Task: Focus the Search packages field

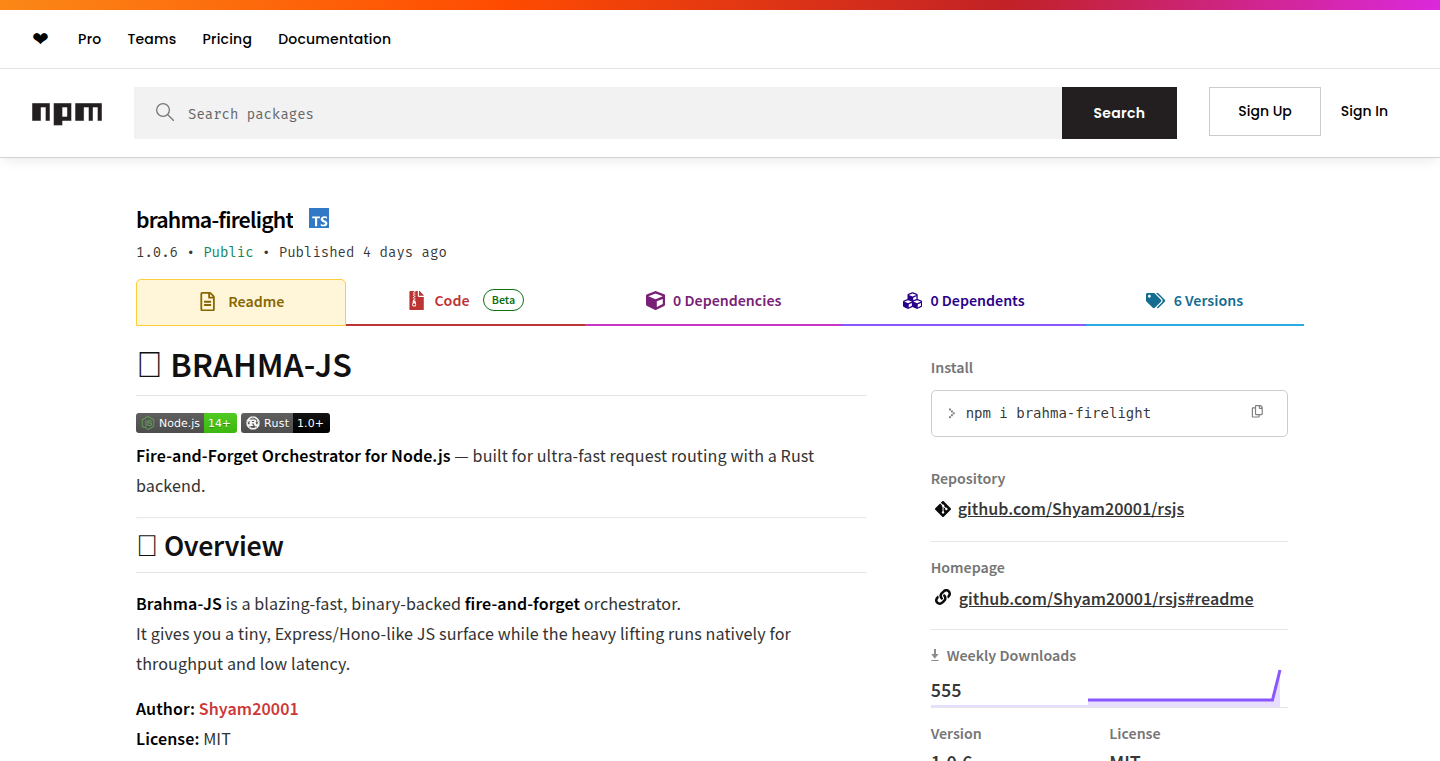Action: click(x=598, y=113)
